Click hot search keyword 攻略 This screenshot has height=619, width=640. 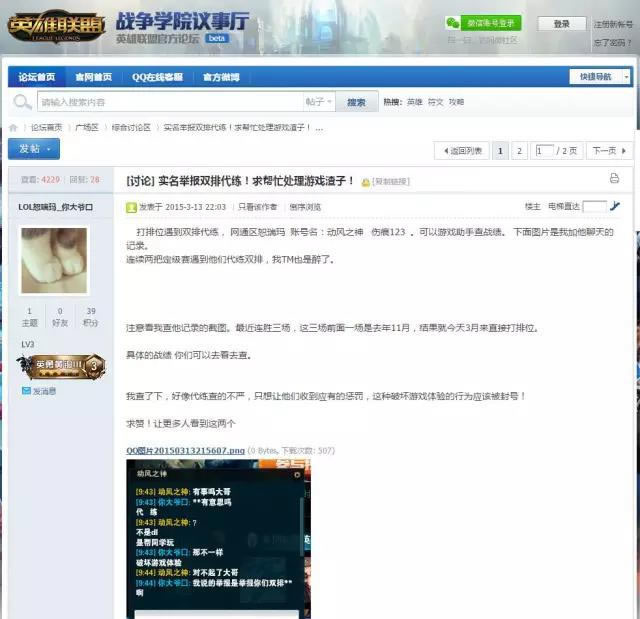click(456, 102)
